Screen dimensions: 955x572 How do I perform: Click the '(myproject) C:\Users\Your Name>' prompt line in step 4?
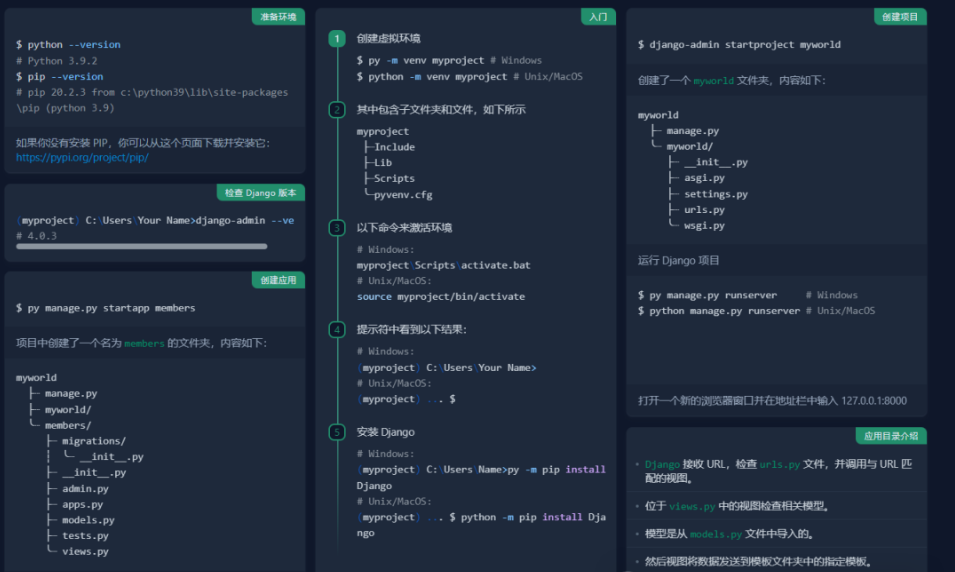(446, 367)
